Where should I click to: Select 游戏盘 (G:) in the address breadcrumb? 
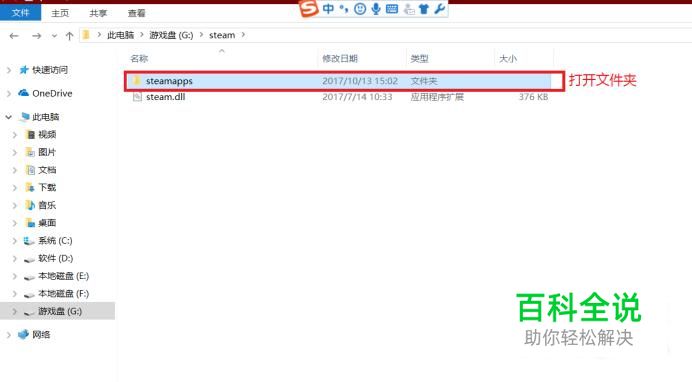171,35
